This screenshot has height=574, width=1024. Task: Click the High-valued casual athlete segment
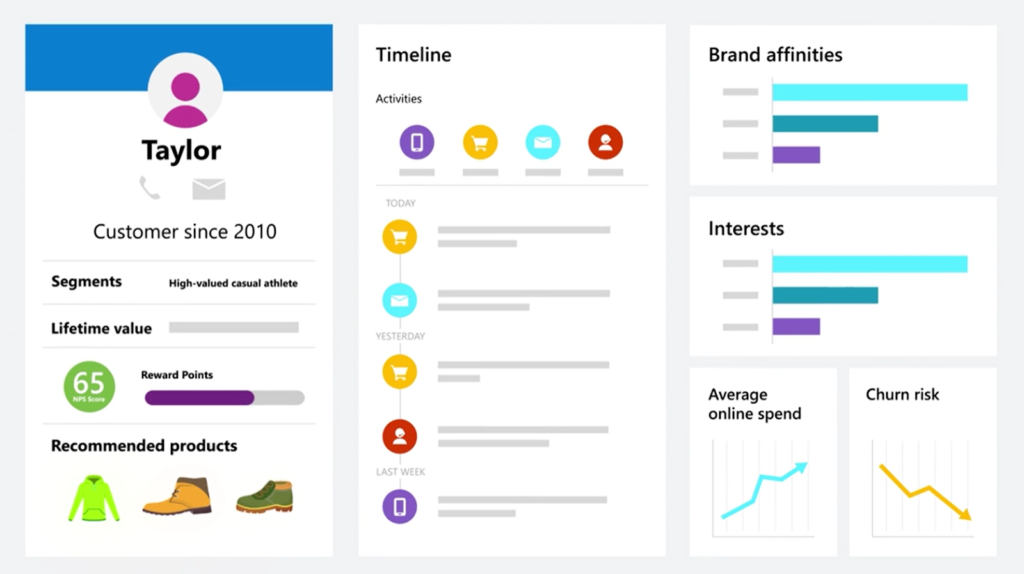pyautogui.click(x=233, y=283)
